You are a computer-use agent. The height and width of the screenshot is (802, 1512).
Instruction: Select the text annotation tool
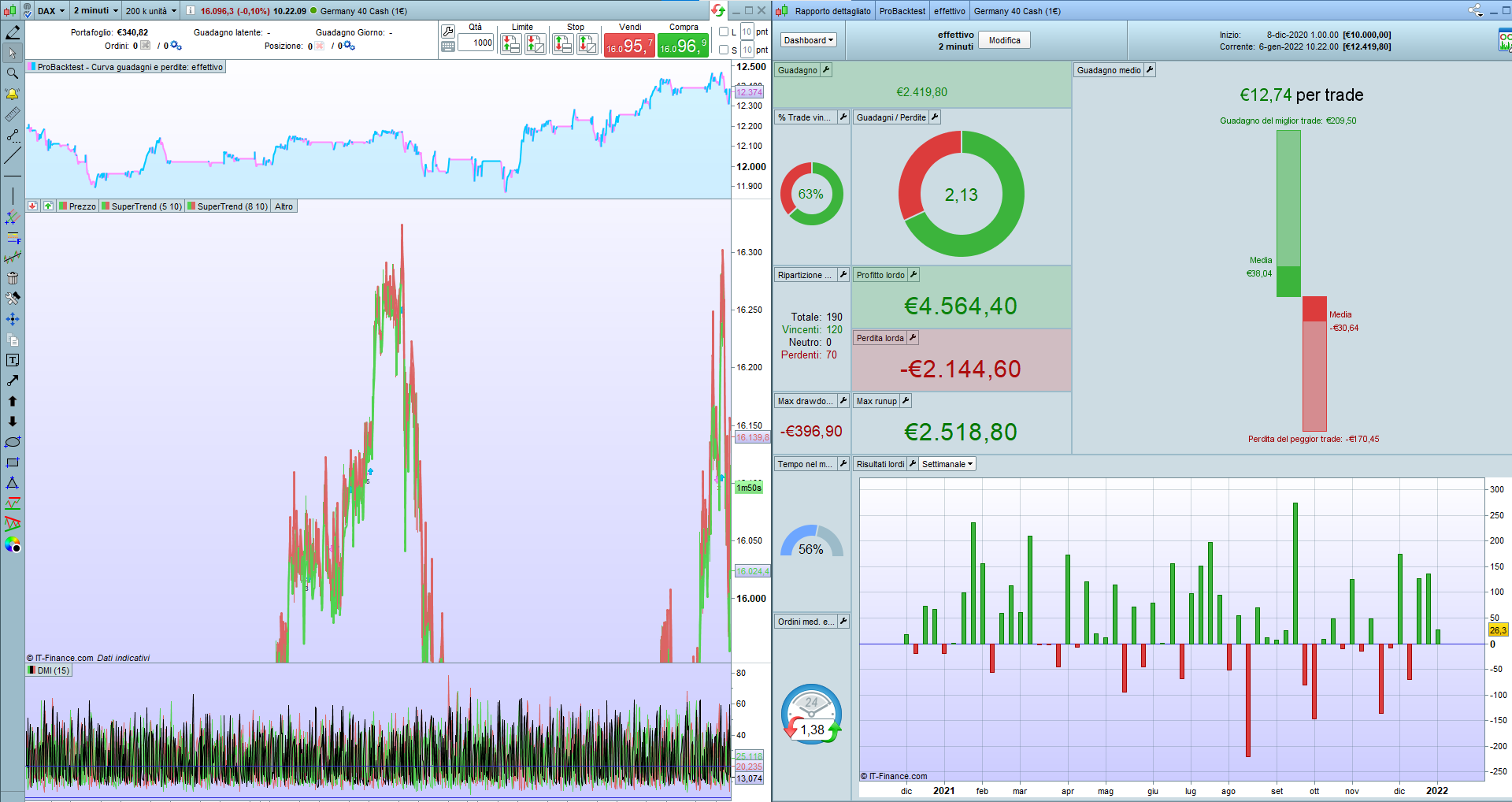(x=13, y=360)
